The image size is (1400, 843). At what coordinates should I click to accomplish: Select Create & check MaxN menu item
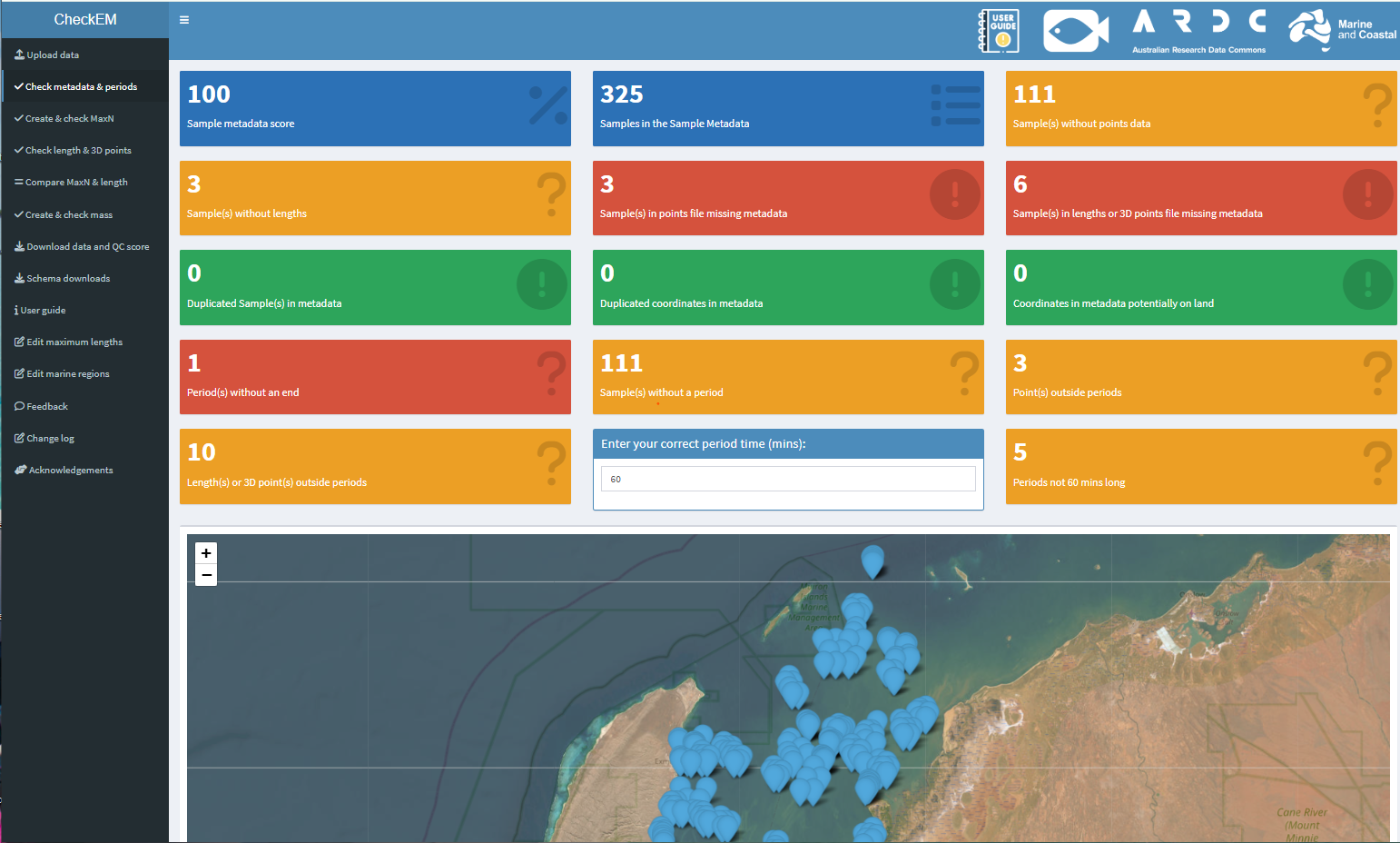click(69, 119)
